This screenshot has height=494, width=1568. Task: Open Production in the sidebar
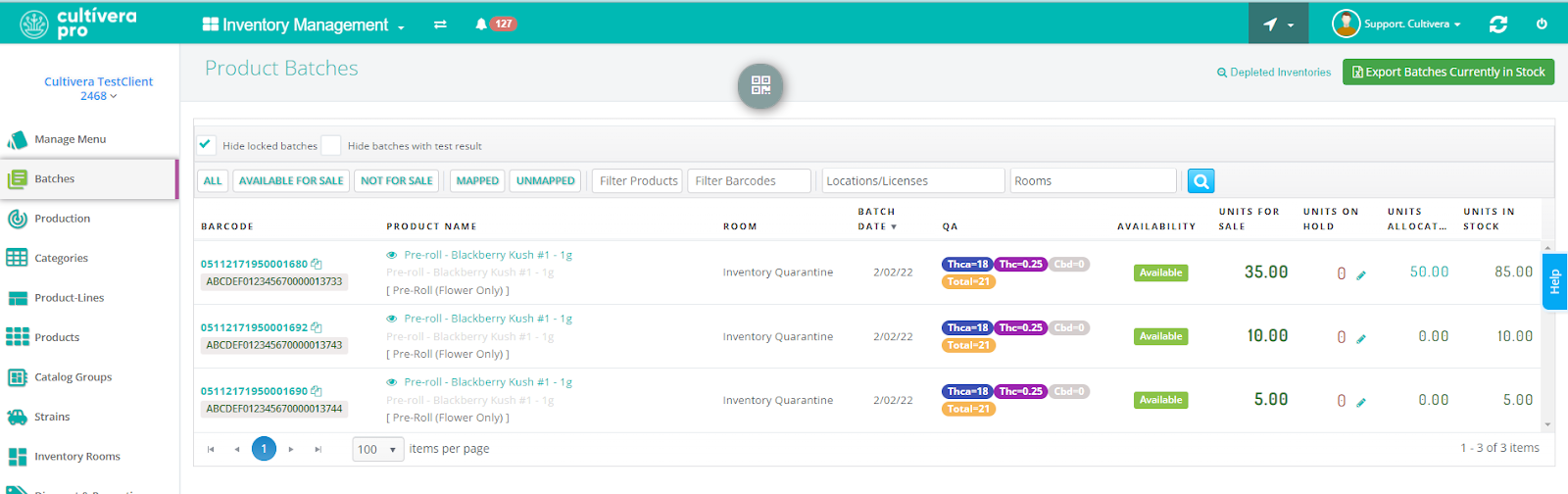[62, 219]
